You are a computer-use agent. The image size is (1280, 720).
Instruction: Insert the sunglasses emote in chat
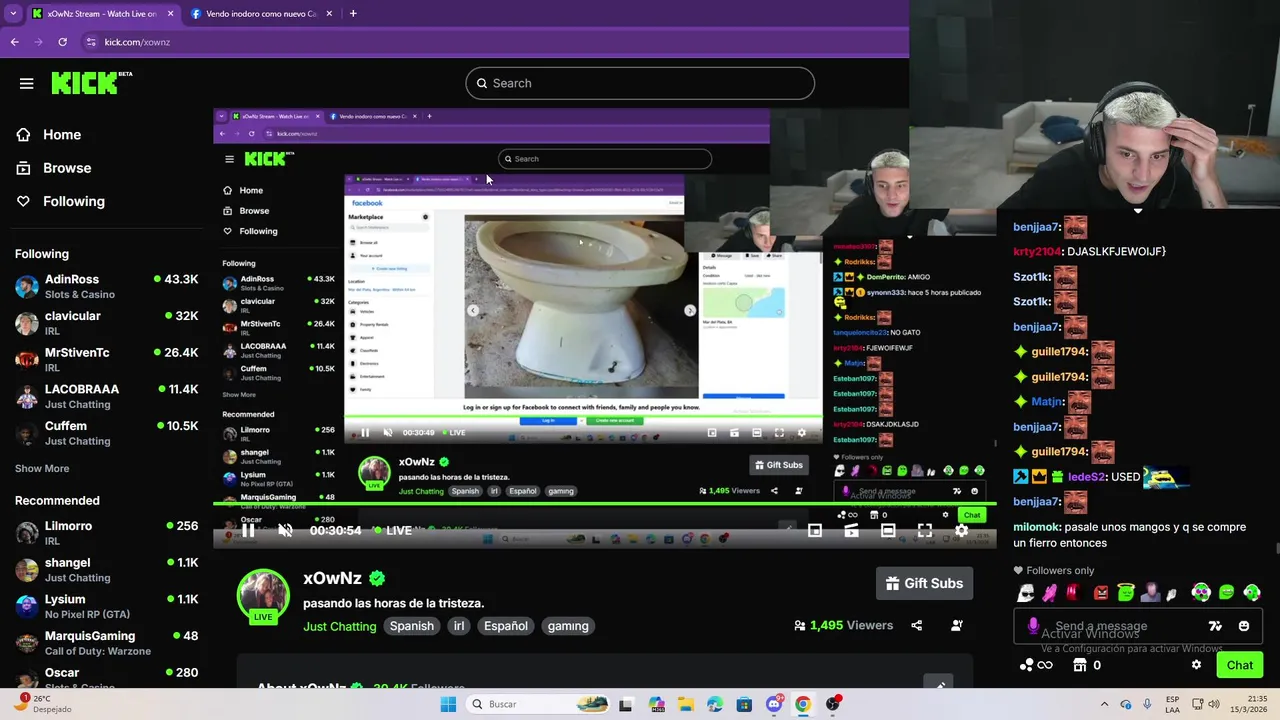point(1026,593)
